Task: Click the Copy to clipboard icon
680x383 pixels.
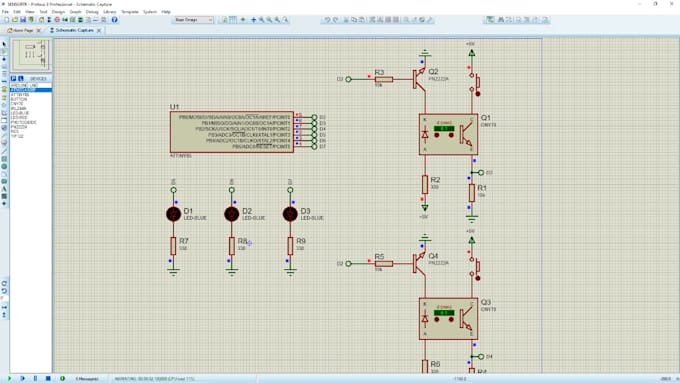Action: click(x=354, y=20)
